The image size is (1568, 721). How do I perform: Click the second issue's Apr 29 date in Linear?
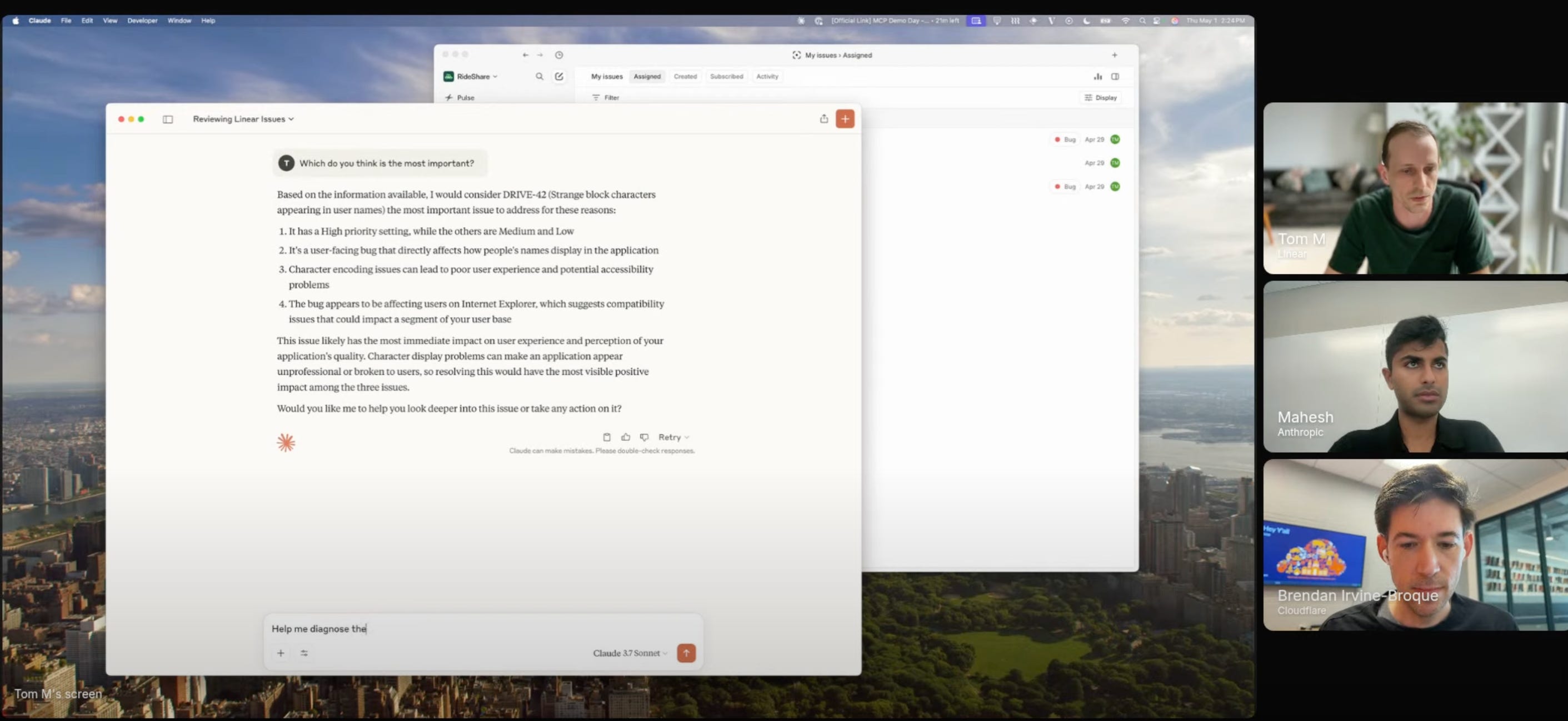click(1094, 162)
